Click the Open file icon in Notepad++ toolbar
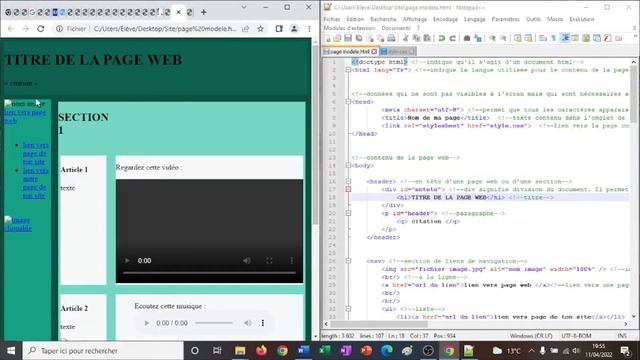Image resolution: width=640 pixels, height=360 pixels. [337, 38]
